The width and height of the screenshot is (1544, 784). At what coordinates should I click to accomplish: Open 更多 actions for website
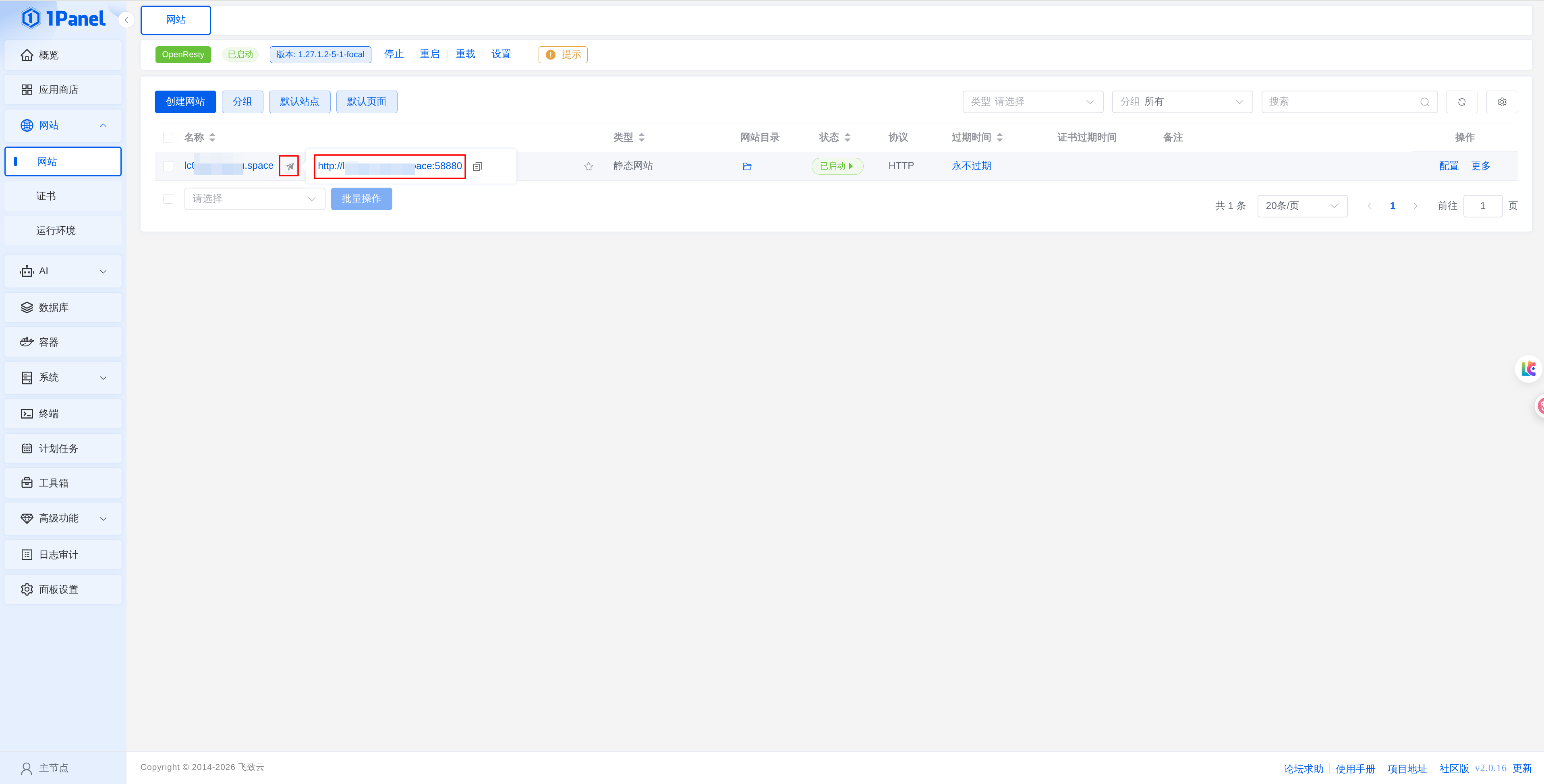point(1480,166)
